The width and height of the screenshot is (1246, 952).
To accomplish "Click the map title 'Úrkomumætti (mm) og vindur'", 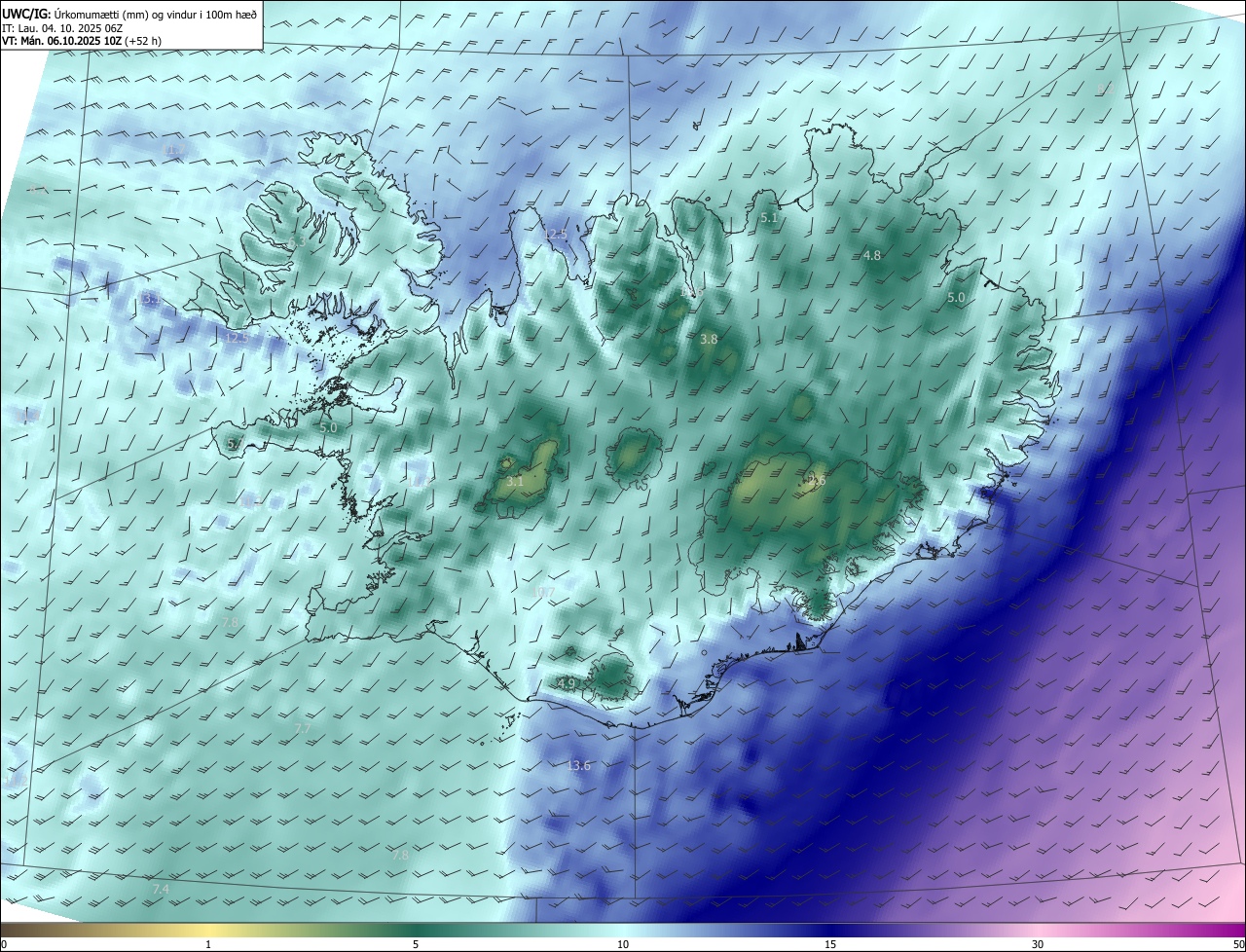I will [125, 14].
